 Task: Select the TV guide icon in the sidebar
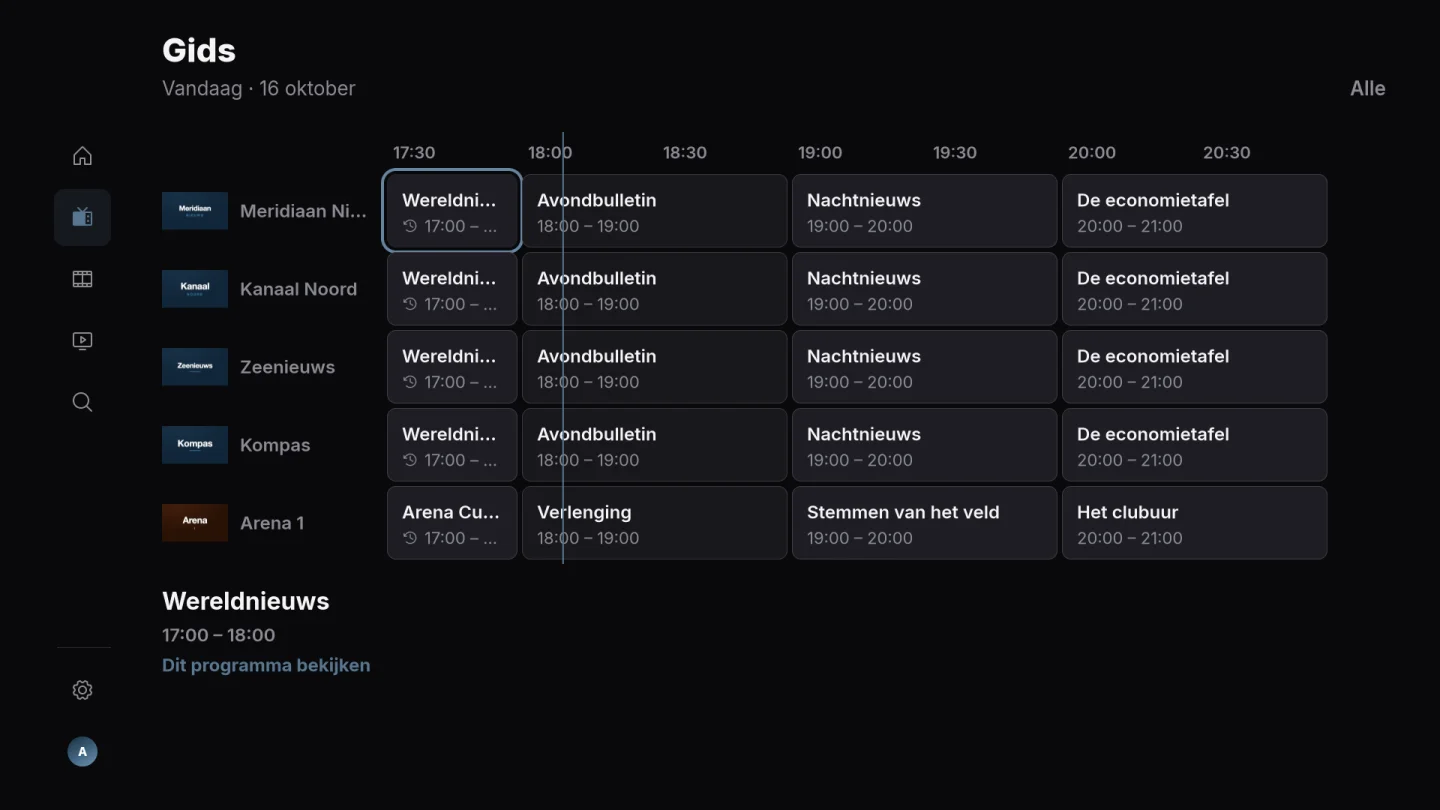[x=82, y=217]
